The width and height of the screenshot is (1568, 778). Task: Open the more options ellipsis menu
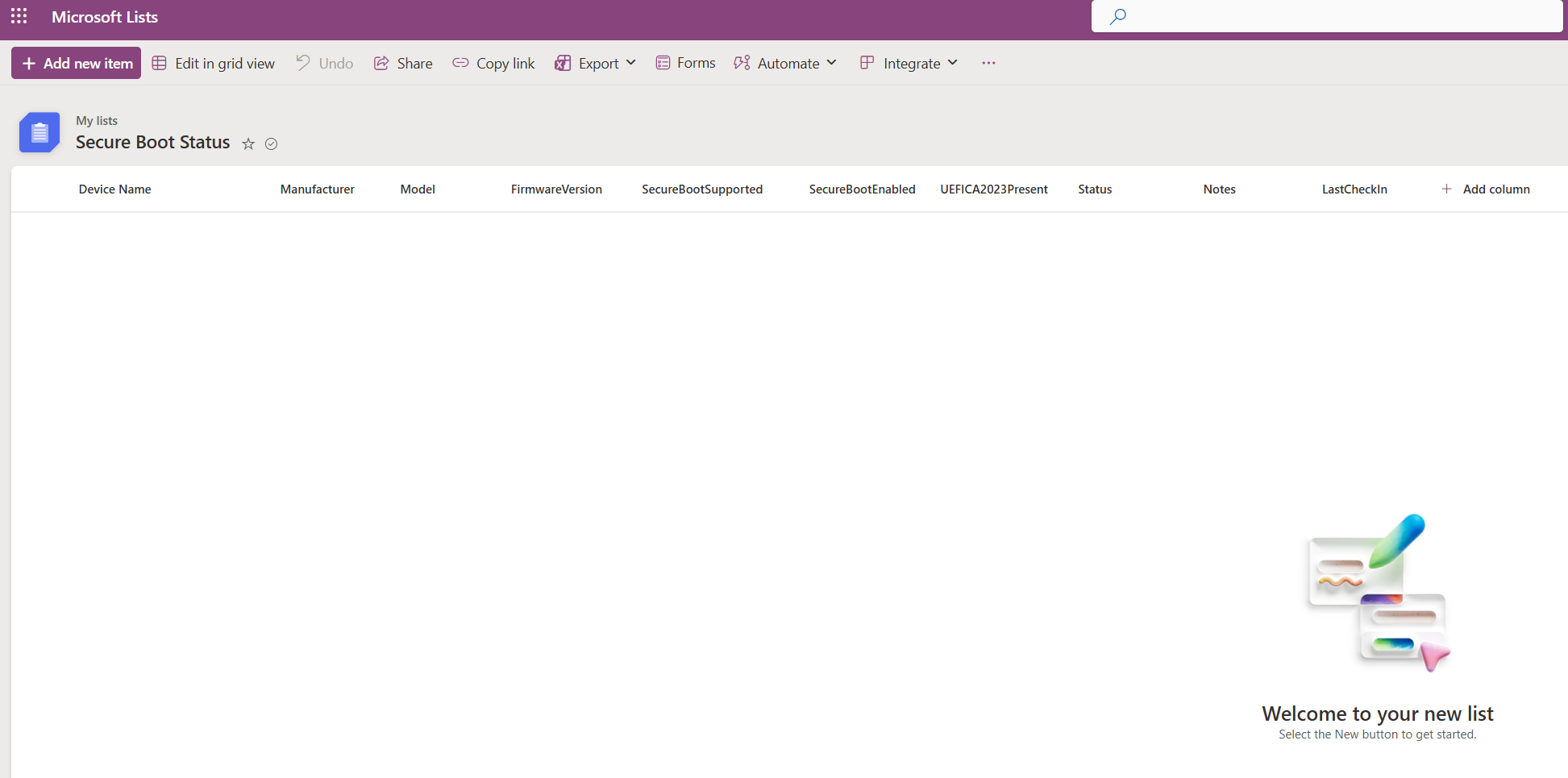tap(988, 63)
